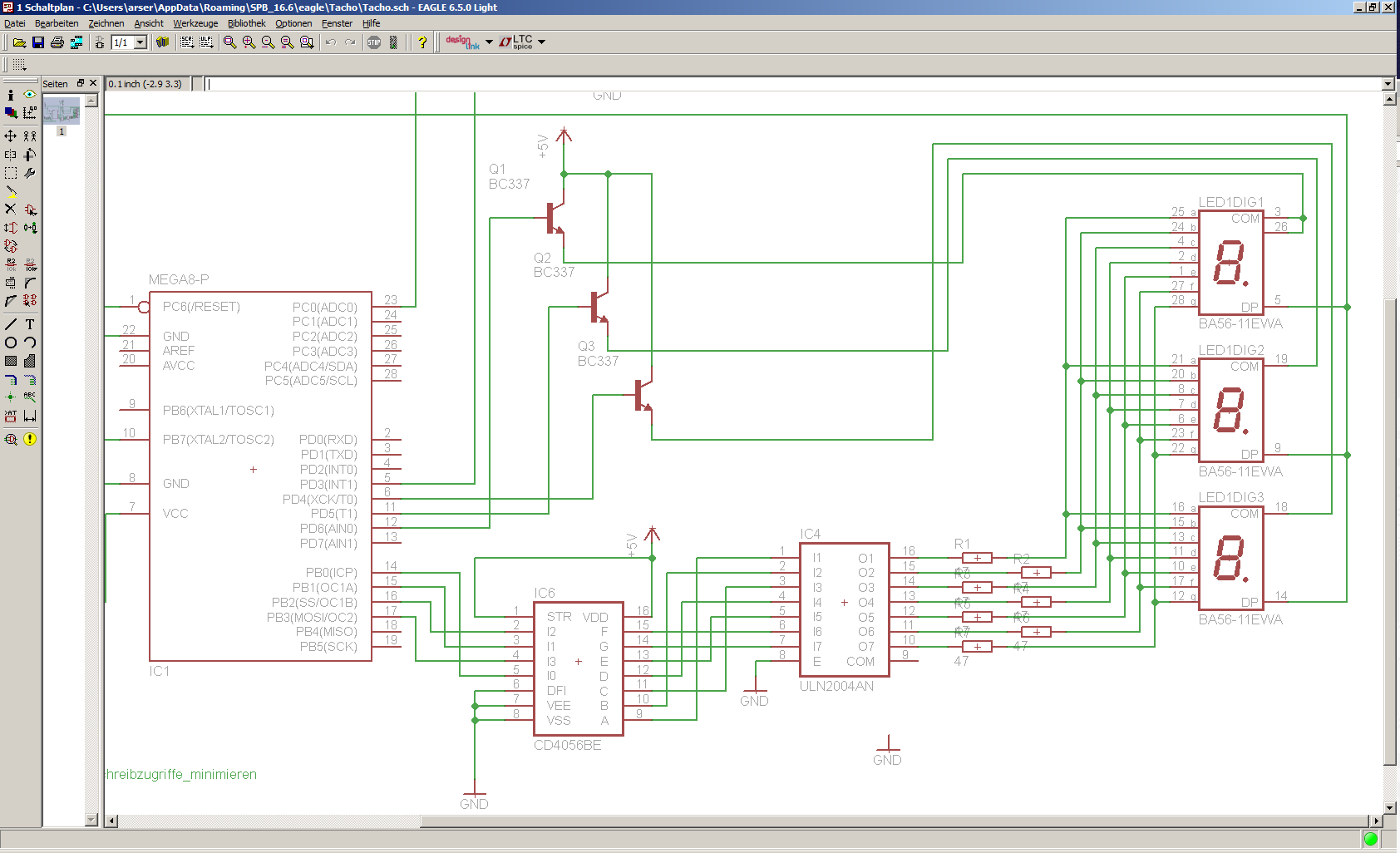
Task: Expand the LTC spice dropdown arrow
Action: click(x=542, y=42)
